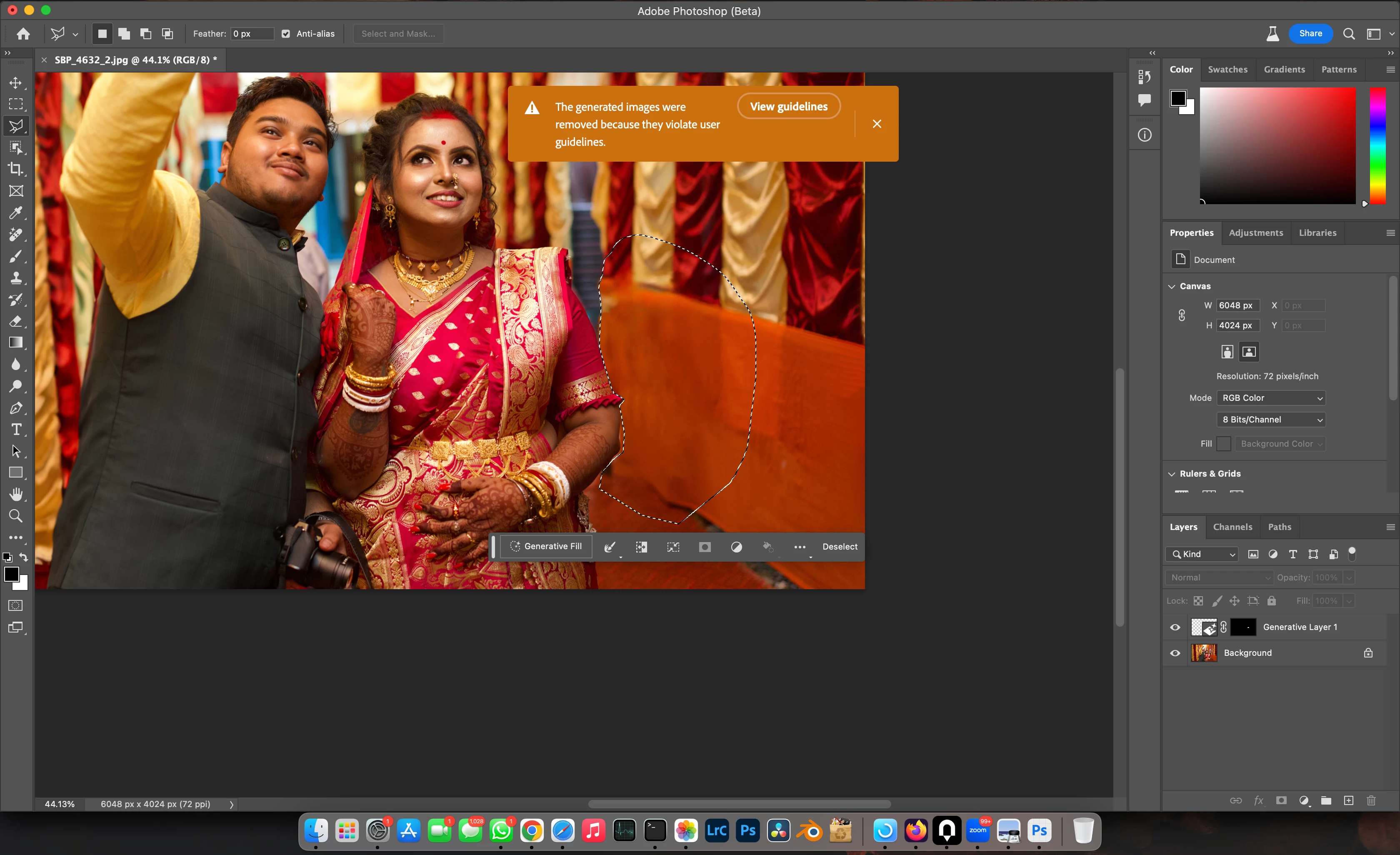Click Deselect in the contextual taskbar
The height and width of the screenshot is (855, 1400).
click(840, 547)
